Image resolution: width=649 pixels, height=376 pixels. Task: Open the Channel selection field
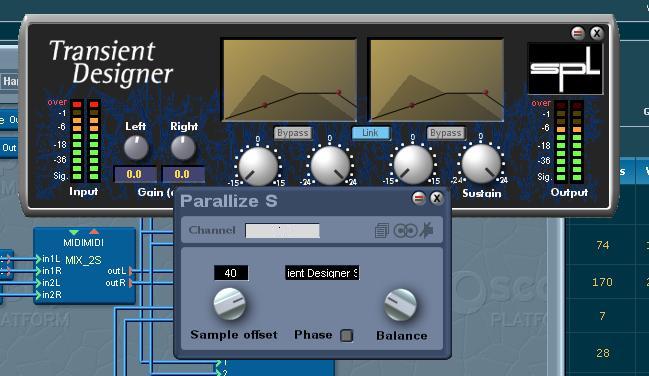click(x=282, y=231)
